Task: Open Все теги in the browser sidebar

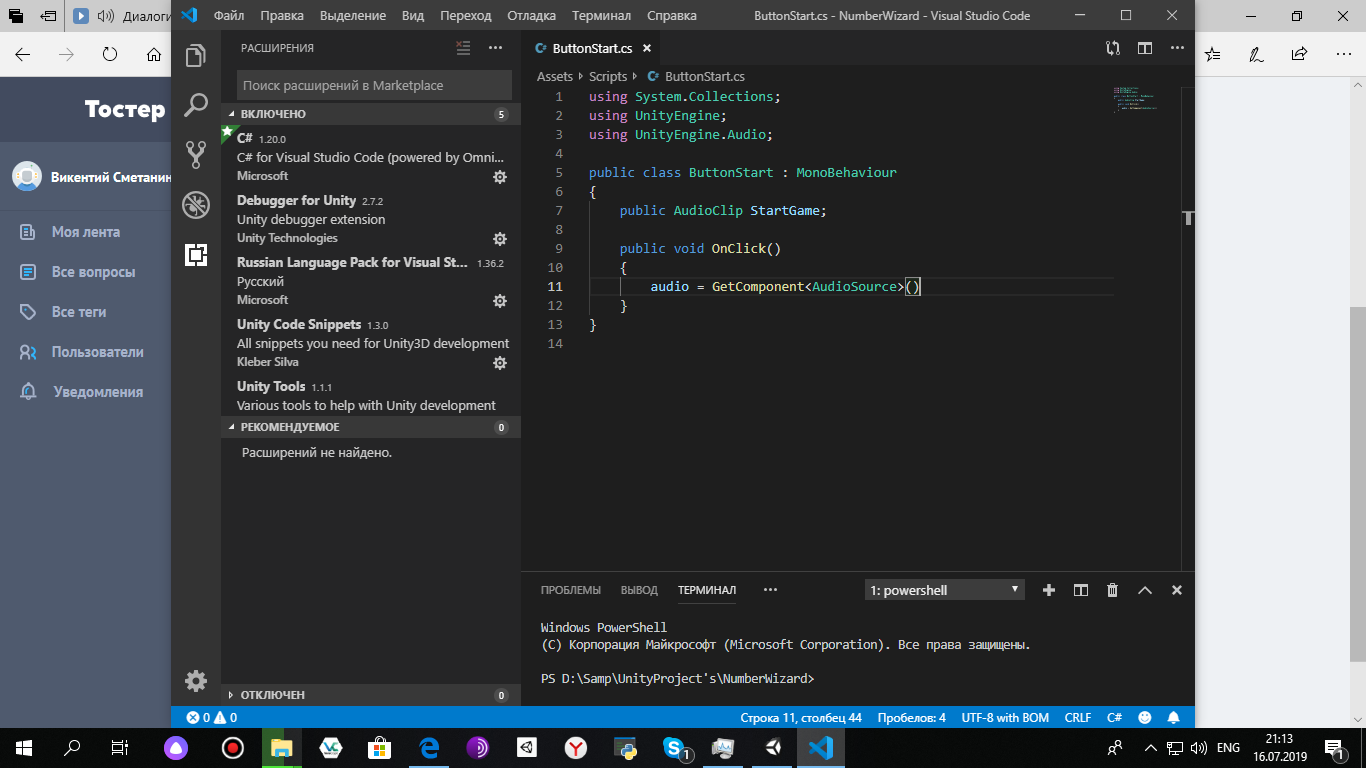Action: [x=79, y=312]
